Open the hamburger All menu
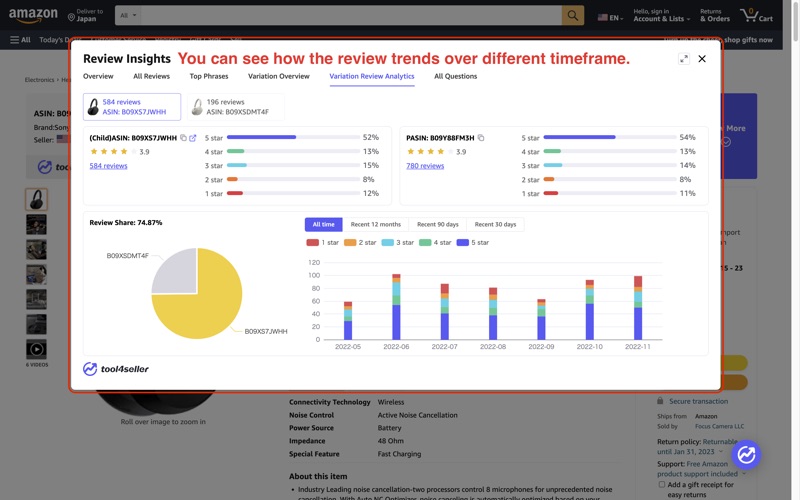The width and height of the screenshot is (800, 500). 20,40
